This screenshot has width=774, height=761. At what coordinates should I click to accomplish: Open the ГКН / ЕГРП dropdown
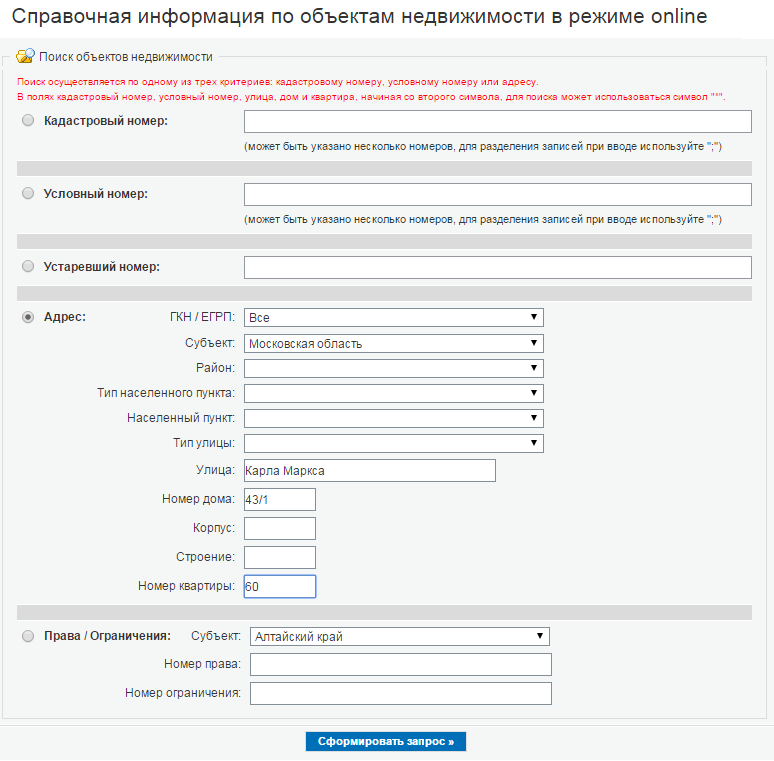point(393,317)
